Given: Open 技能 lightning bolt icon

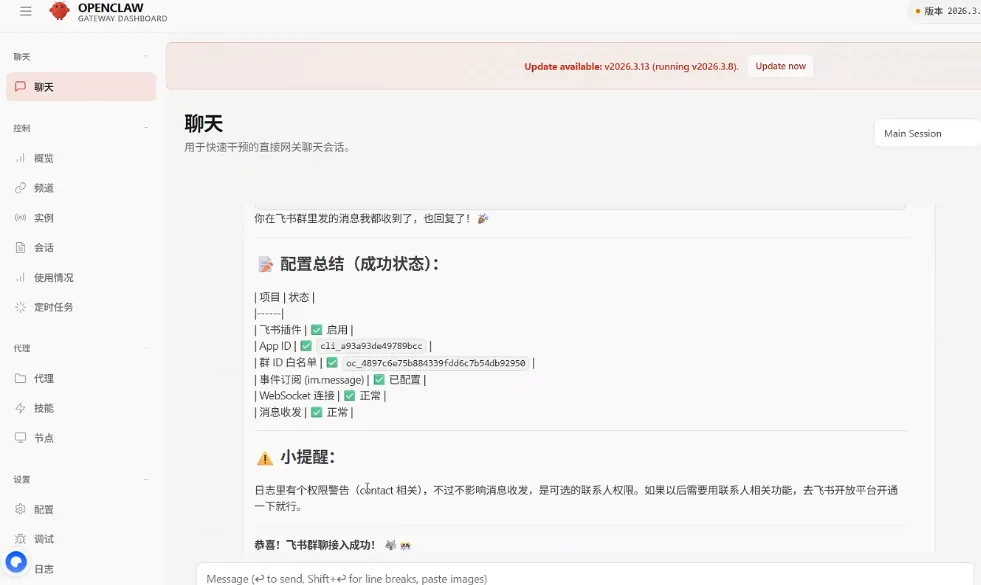Looking at the screenshot, I should pyautogui.click(x=20, y=408).
